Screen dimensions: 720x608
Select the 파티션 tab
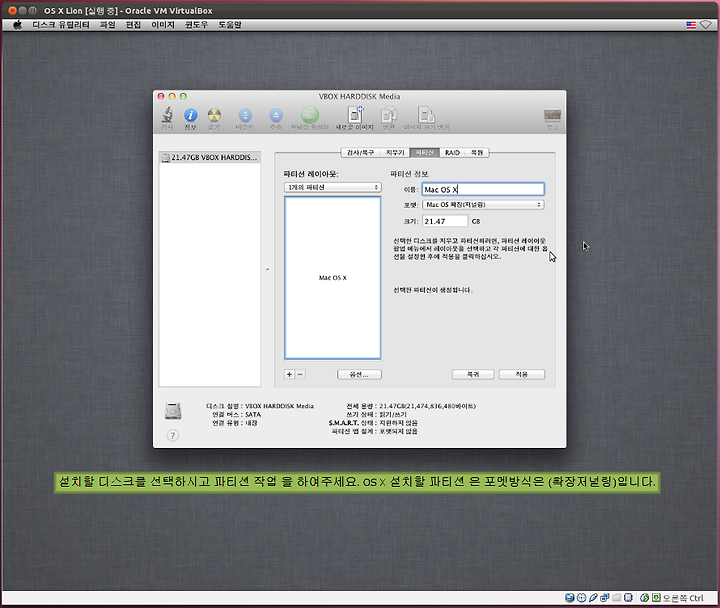click(x=424, y=152)
